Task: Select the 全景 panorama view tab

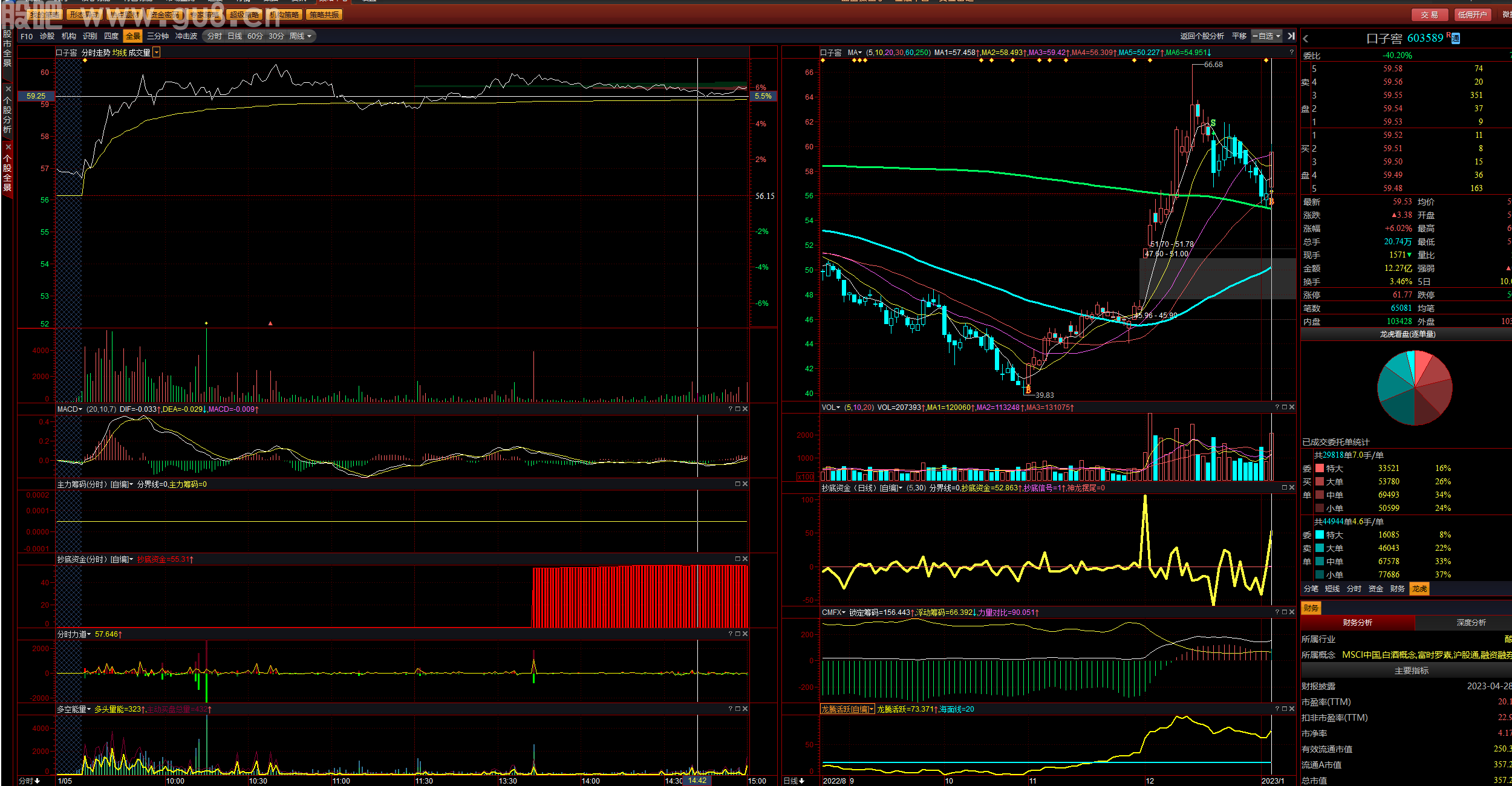Action: [132, 36]
